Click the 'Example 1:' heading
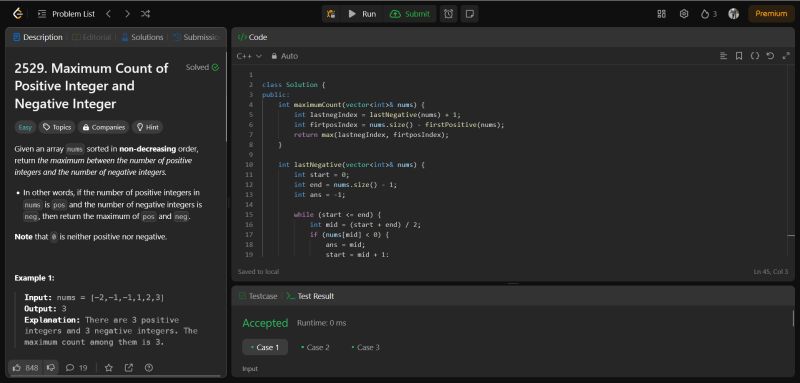The height and width of the screenshot is (383, 800). click(x=34, y=278)
